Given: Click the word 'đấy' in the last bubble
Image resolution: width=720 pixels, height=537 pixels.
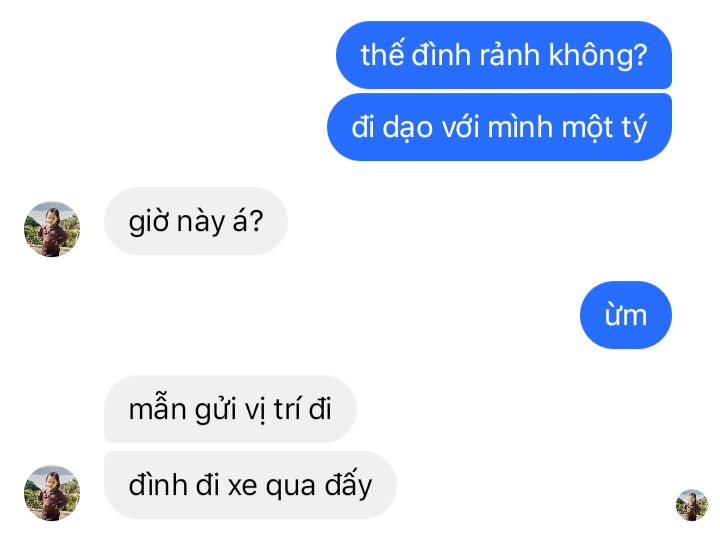Looking at the screenshot, I should pos(349,486).
